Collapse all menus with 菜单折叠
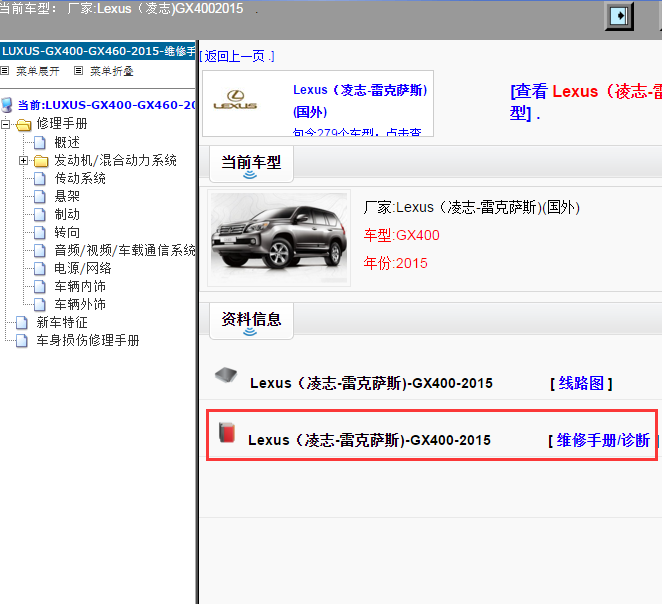This screenshot has height=604, width=662. click(112, 71)
